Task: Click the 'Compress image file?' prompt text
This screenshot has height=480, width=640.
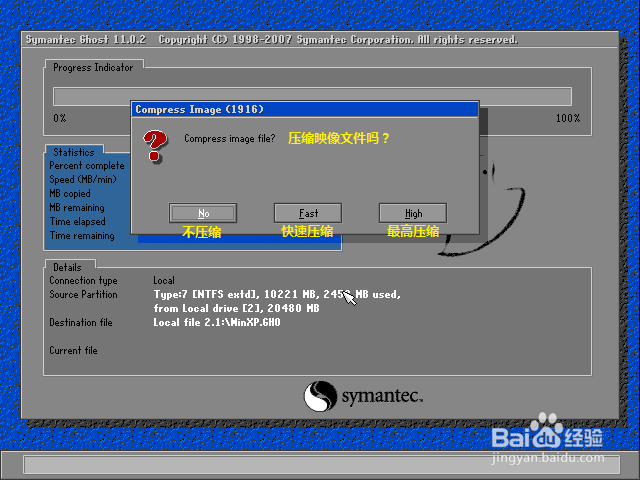Action: click(x=230, y=139)
